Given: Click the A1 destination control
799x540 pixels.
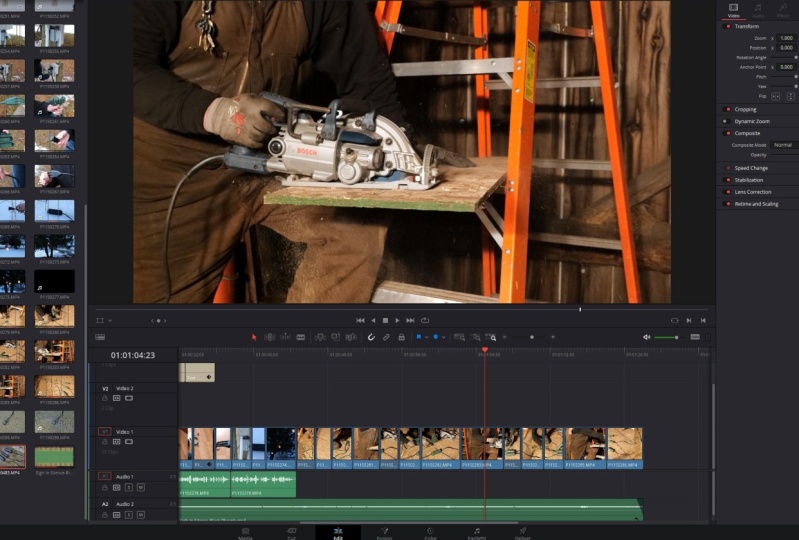Looking at the screenshot, I should pyautogui.click(x=104, y=476).
